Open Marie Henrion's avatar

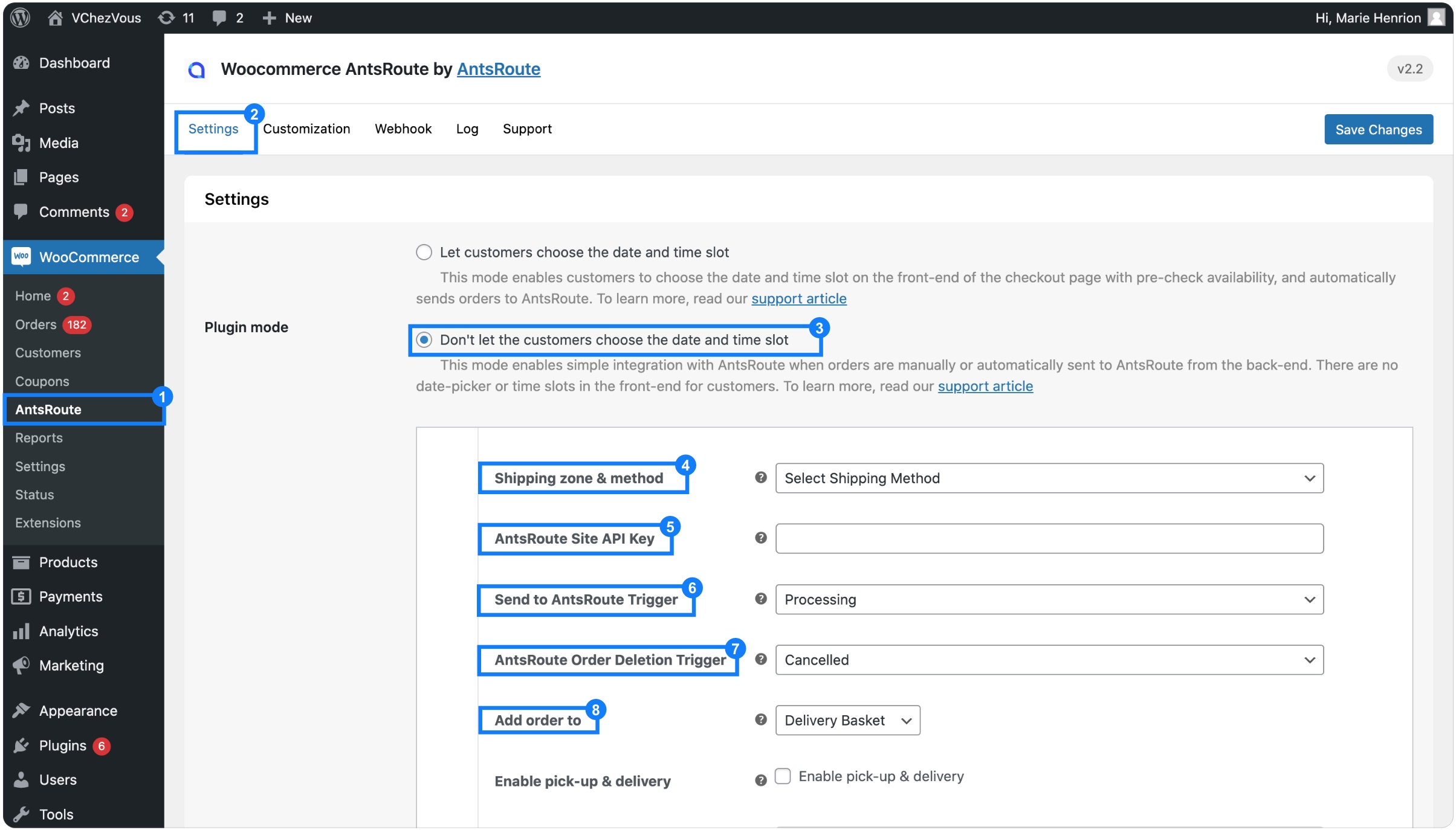(1436, 18)
